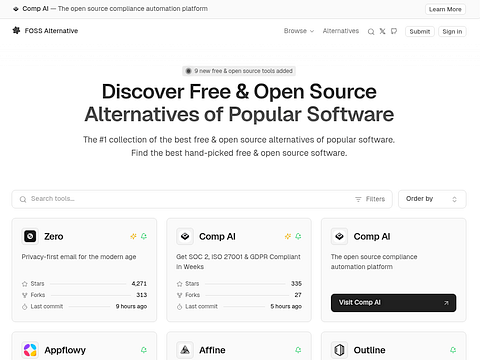This screenshot has width=480, height=360.
Task: Click the Appflowy colorful logo icon
Action: [30, 350]
